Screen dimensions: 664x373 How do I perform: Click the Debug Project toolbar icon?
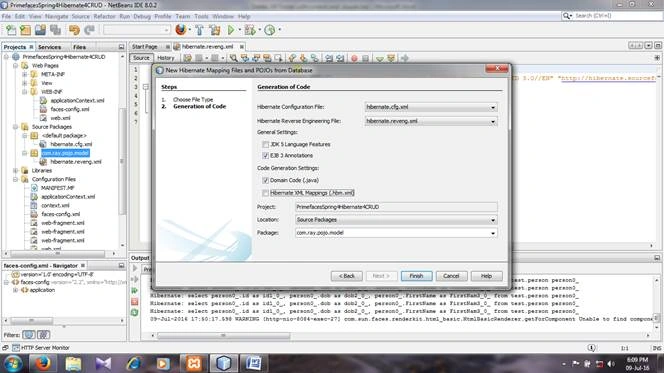pyautogui.click(x=250, y=30)
